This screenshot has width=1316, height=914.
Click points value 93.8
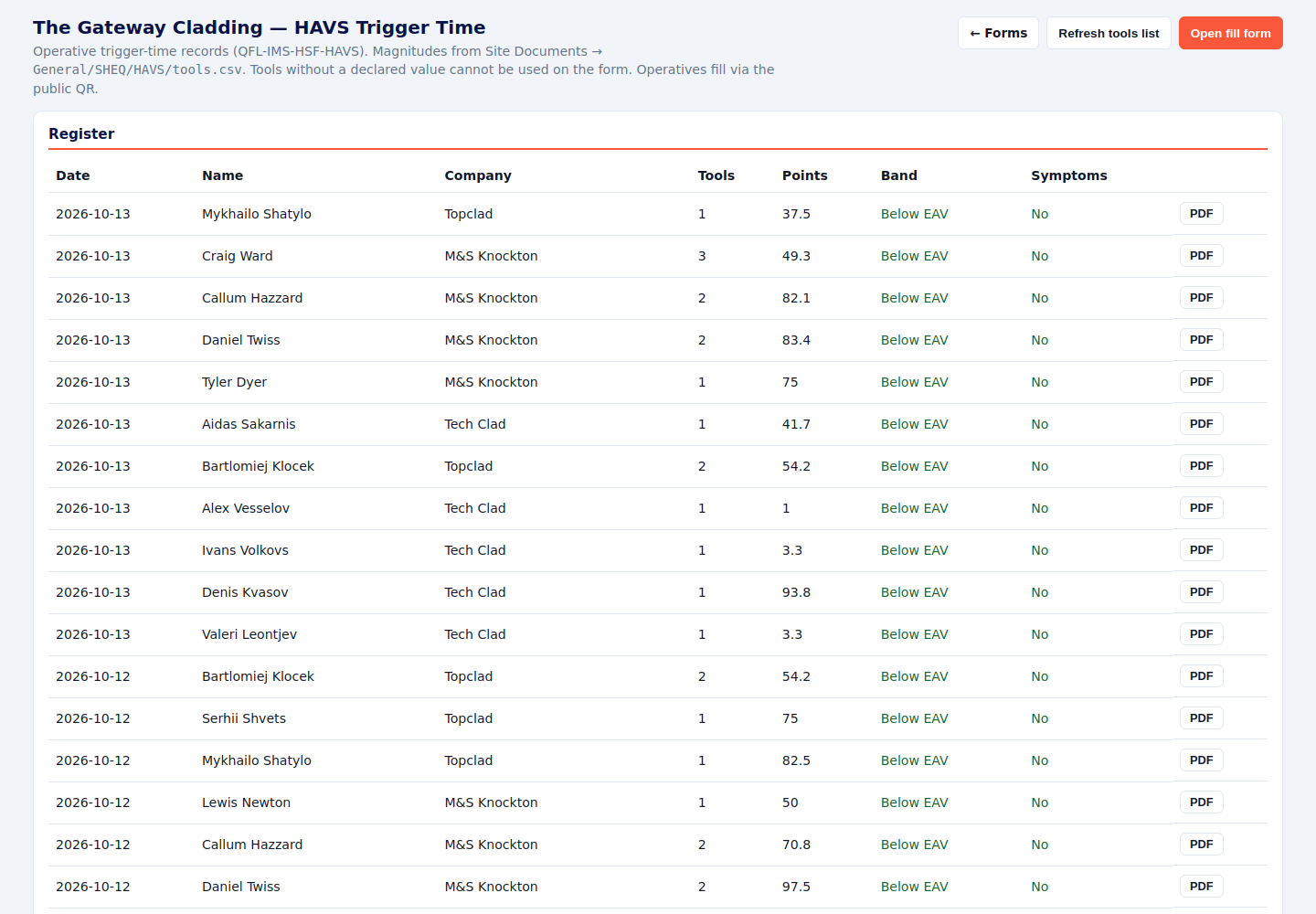[796, 592]
